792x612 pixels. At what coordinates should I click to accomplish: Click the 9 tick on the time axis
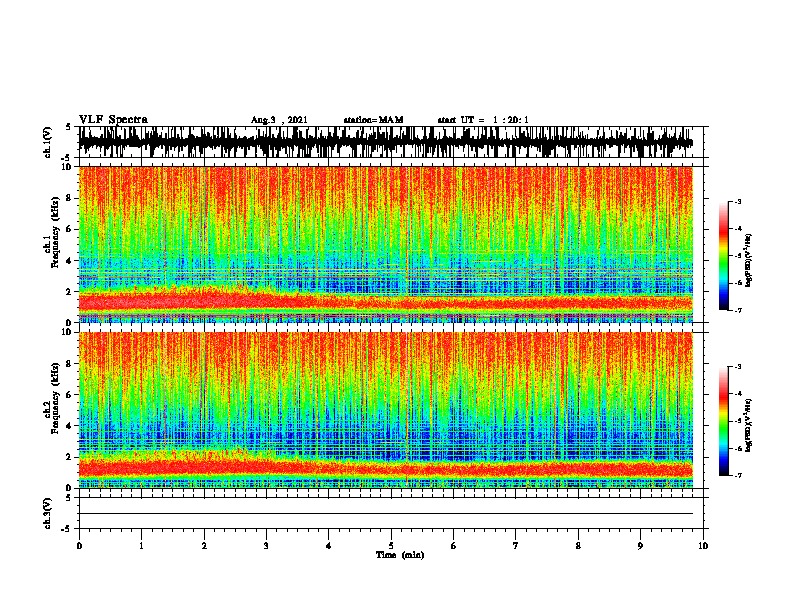tap(640, 546)
